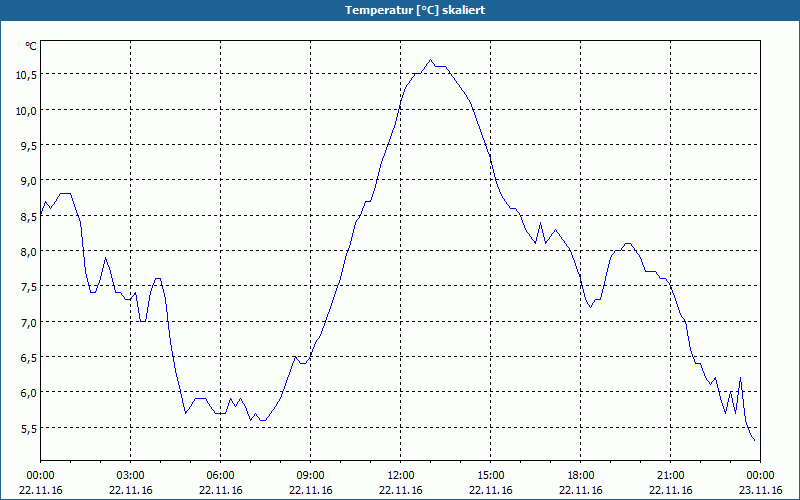Select the 7,0 y-axis label
Image resolution: width=800 pixels, height=500 pixels.
[x=29, y=323]
